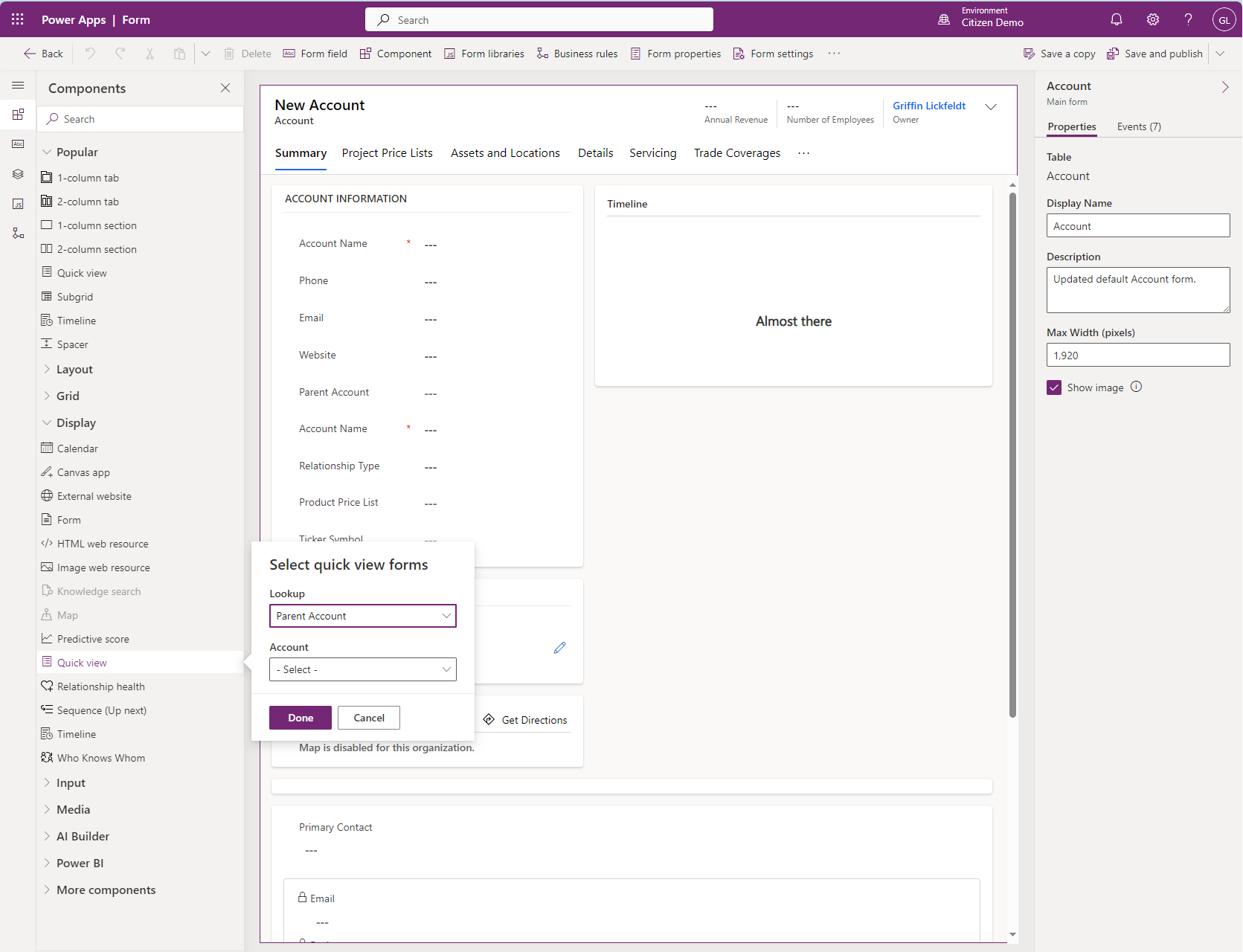
Task: Toggle the Show image checkbox
Action: click(1054, 387)
